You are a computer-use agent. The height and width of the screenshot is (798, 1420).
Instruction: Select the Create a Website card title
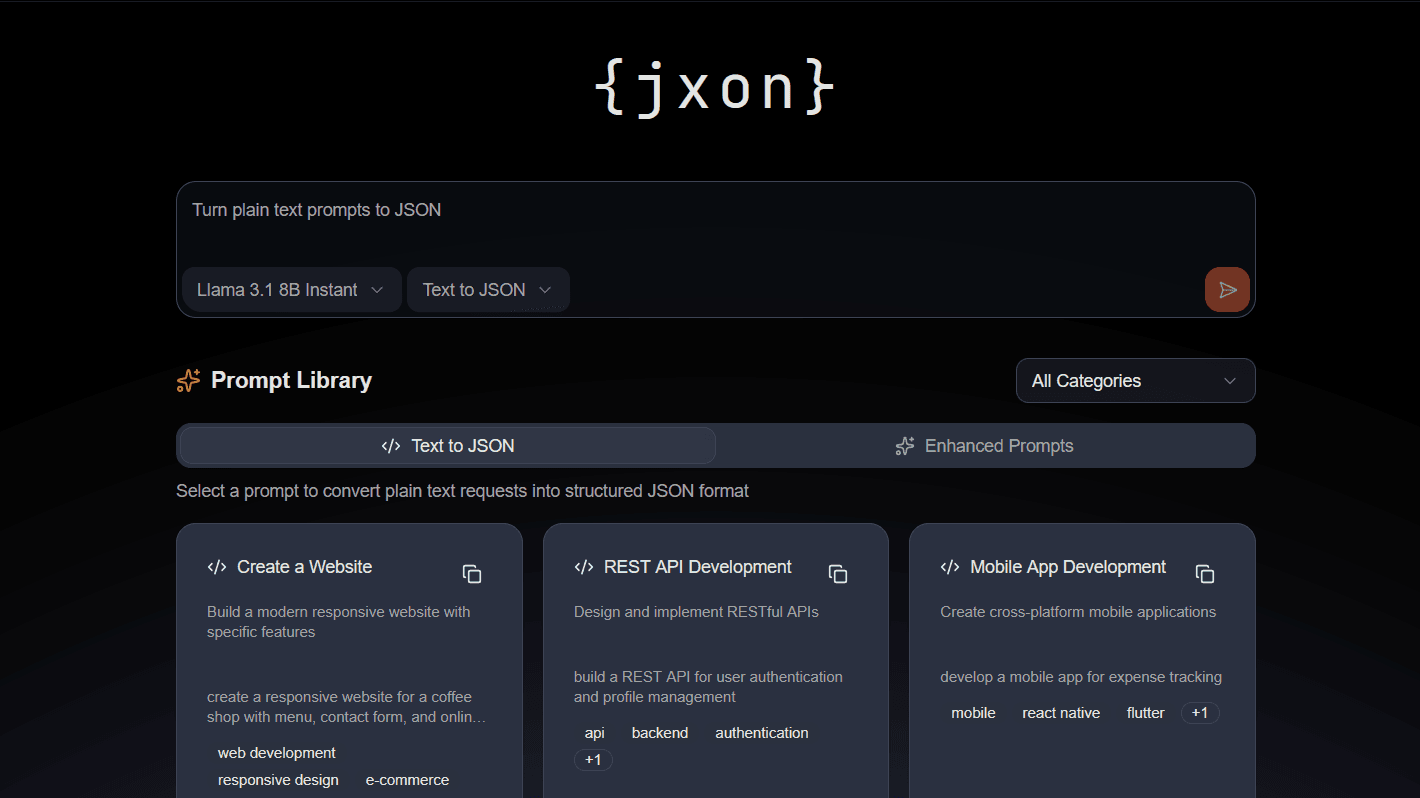[304, 567]
